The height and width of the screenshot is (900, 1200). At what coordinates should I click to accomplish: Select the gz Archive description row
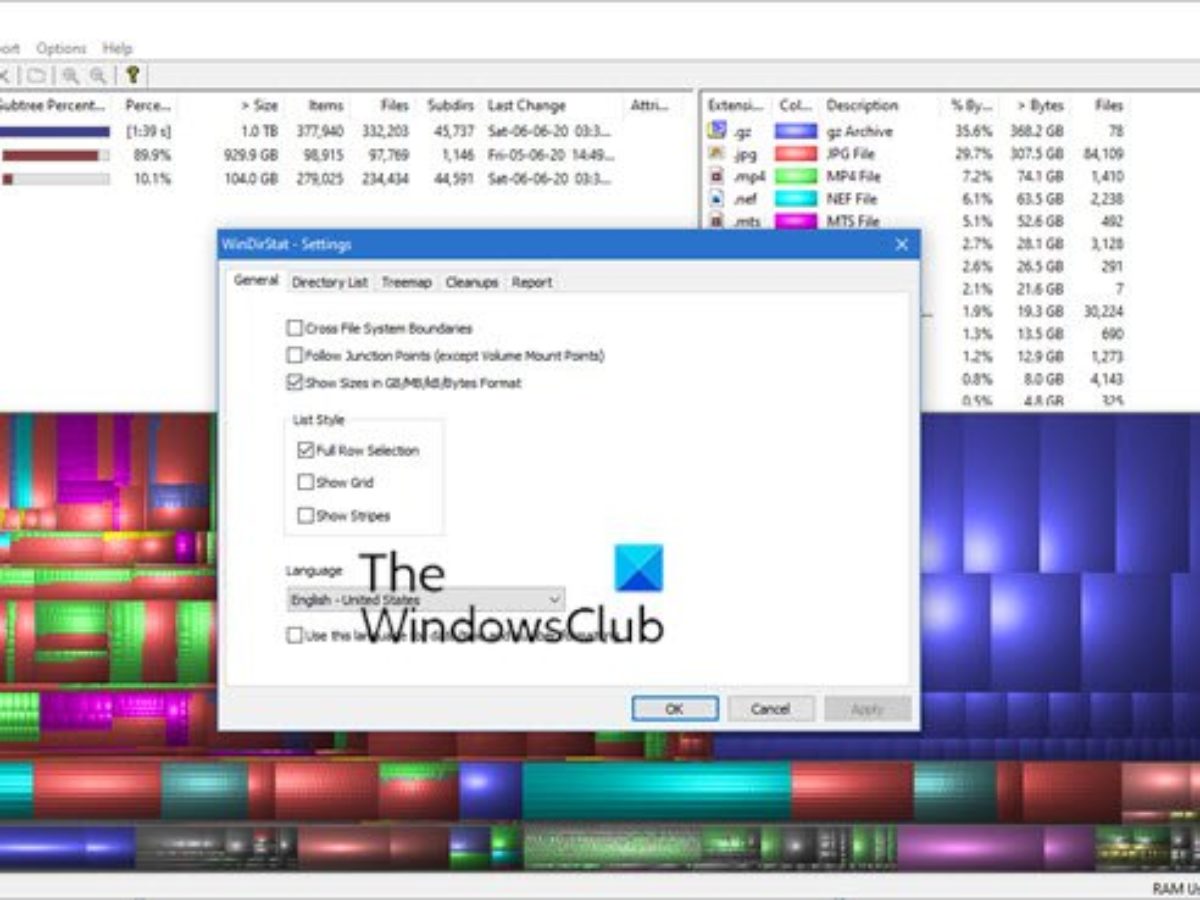[860, 131]
